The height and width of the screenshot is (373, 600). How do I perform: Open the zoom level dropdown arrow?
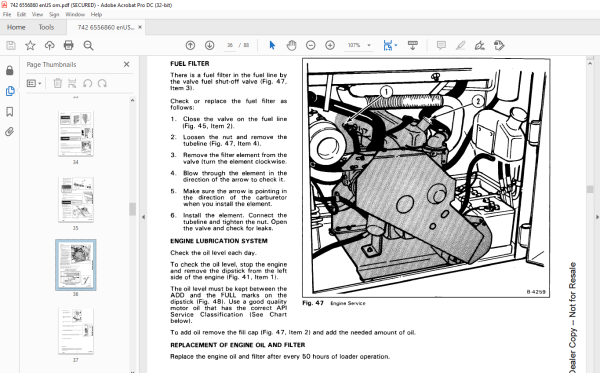(369, 45)
